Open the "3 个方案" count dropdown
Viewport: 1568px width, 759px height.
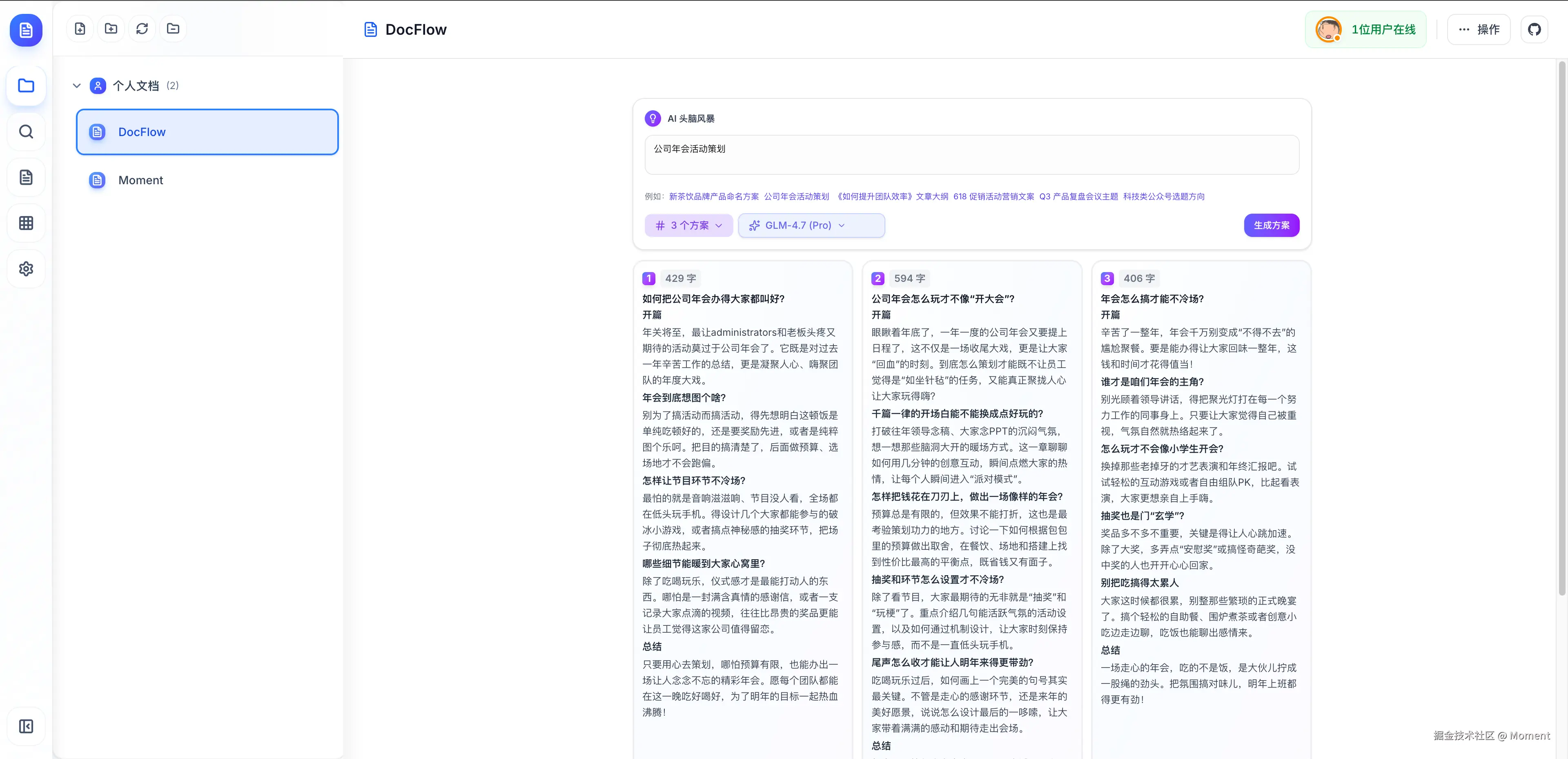click(688, 225)
